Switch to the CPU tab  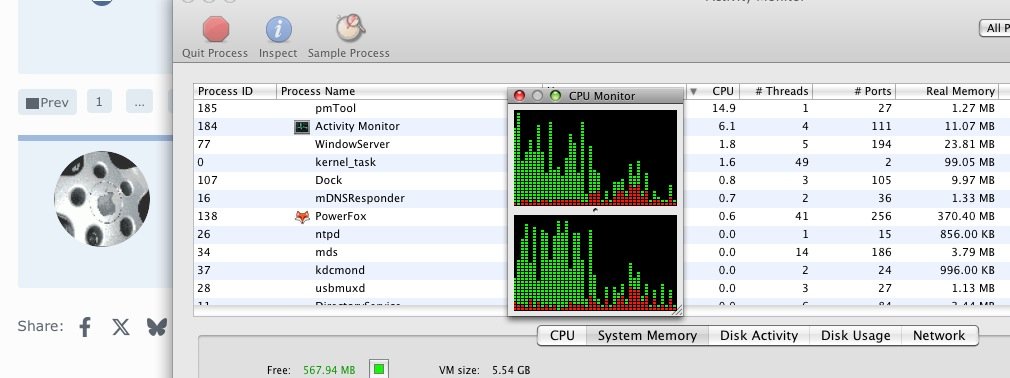(562, 335)
